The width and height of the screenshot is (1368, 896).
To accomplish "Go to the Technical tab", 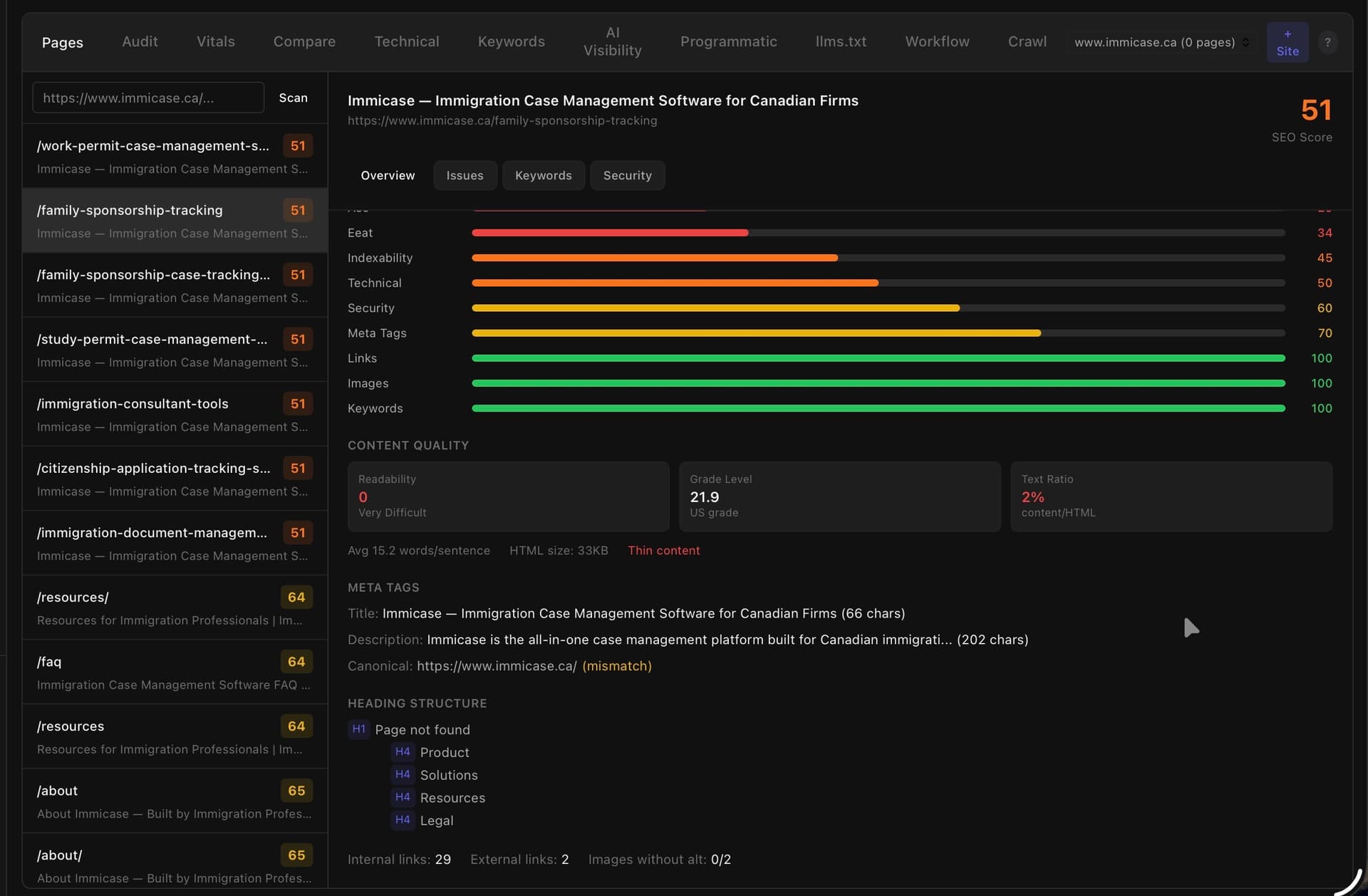I will [x=407, y=41].
